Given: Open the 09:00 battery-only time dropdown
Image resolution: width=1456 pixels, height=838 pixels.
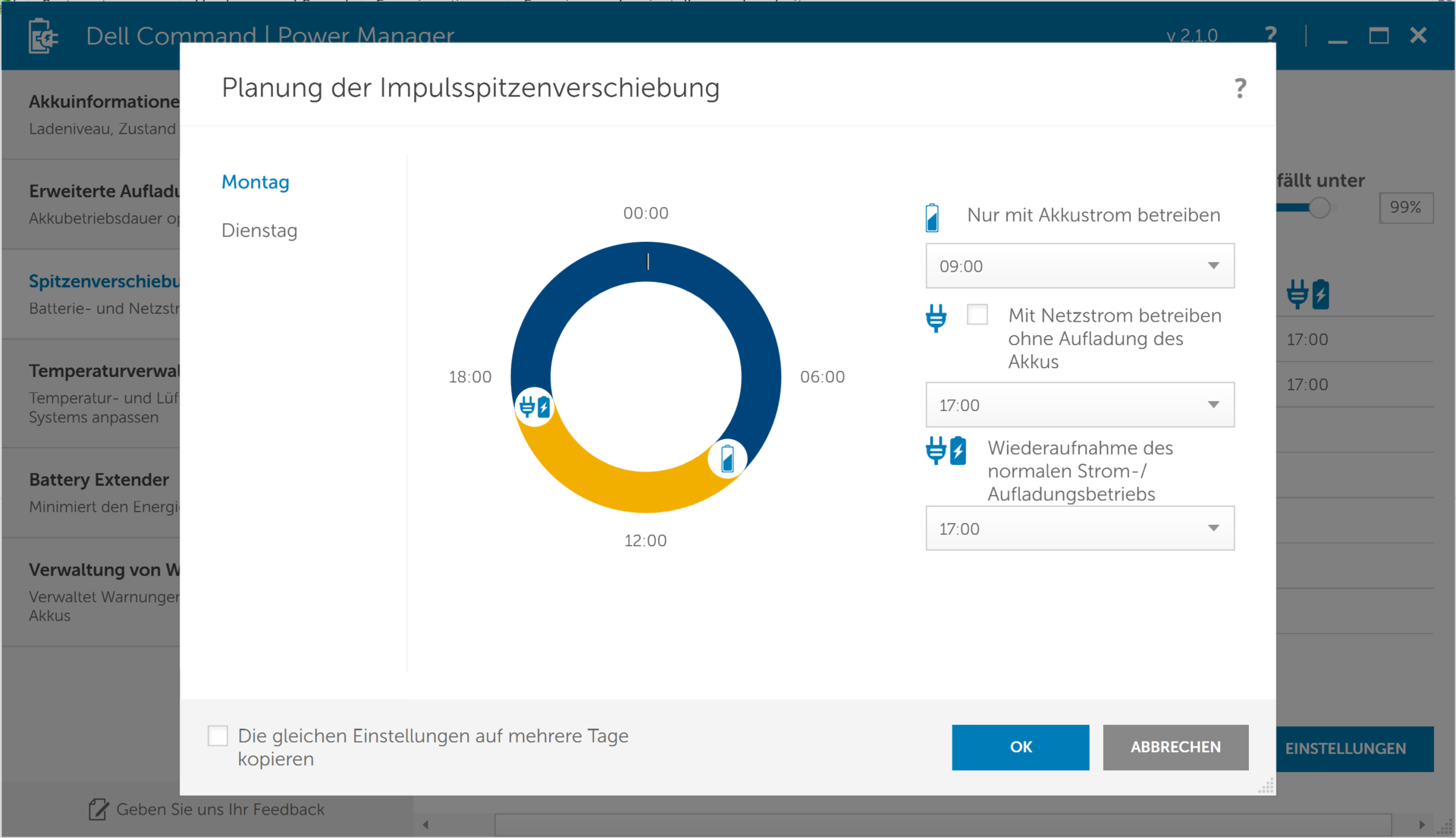Looking at the screenshot, I should [x=1080, y=266].
